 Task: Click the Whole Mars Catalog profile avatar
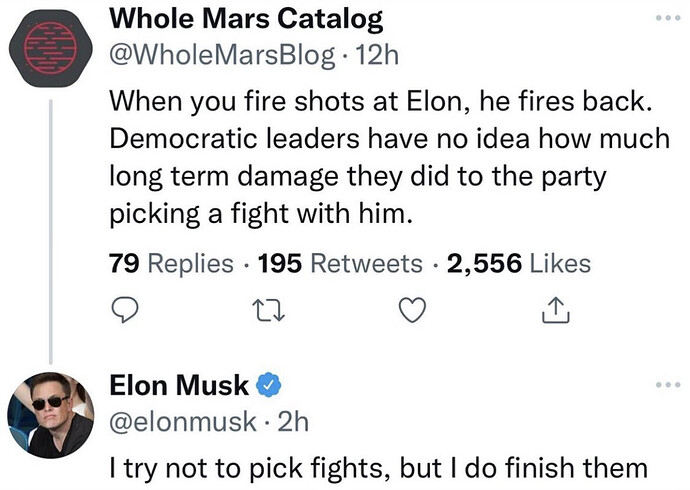(x=51, y=48)
